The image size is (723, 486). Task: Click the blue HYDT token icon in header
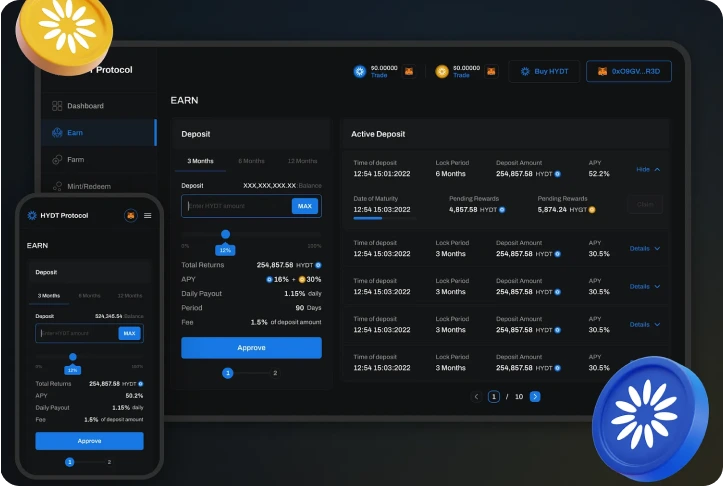click(360, 71)
